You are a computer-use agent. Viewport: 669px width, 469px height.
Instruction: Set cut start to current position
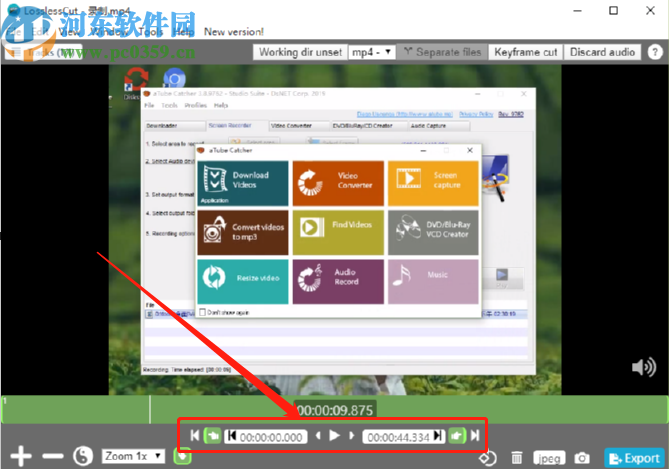212,436
